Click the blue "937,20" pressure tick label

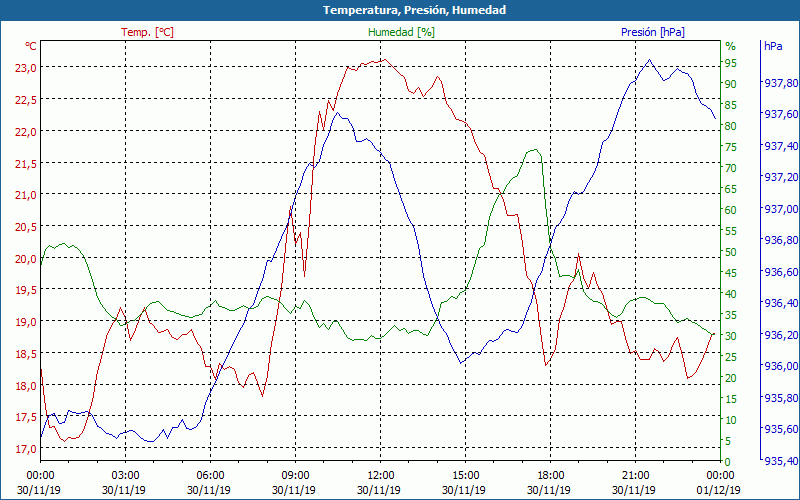click(x=781, y=178)
